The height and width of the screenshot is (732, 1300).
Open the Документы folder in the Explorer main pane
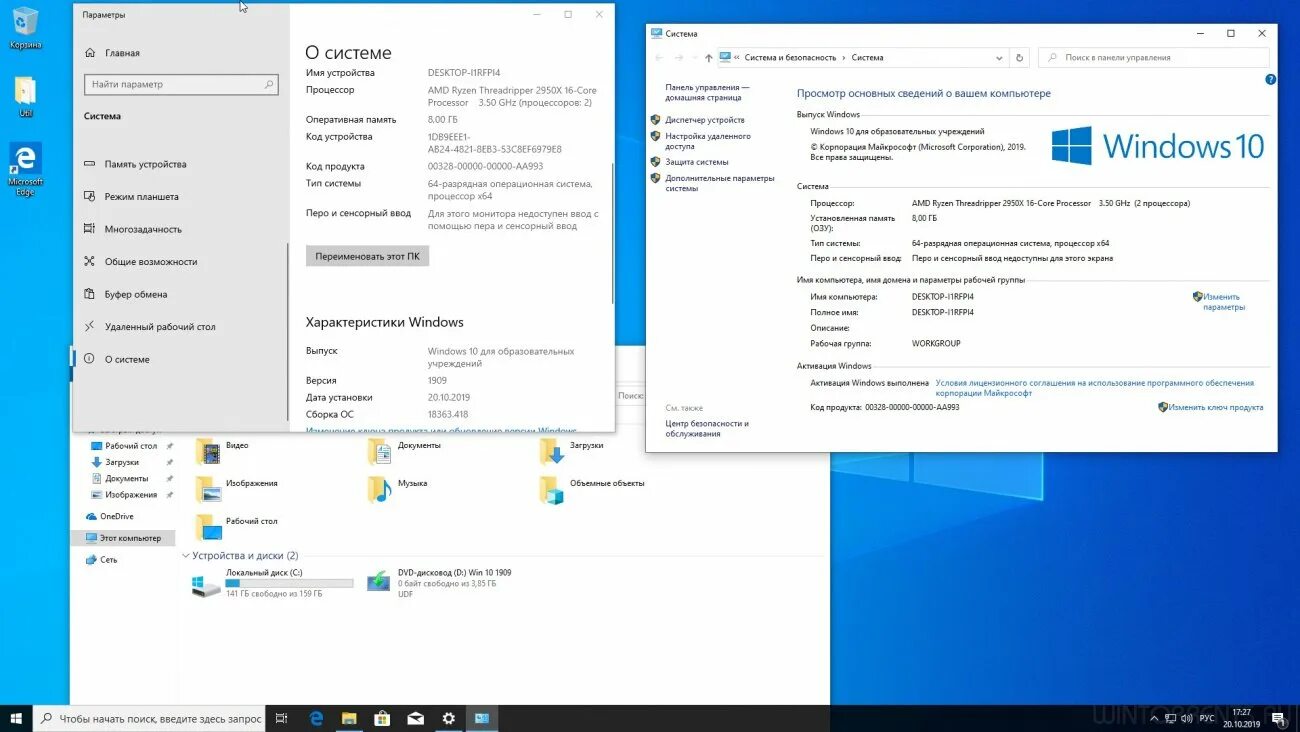coord(404,450)
